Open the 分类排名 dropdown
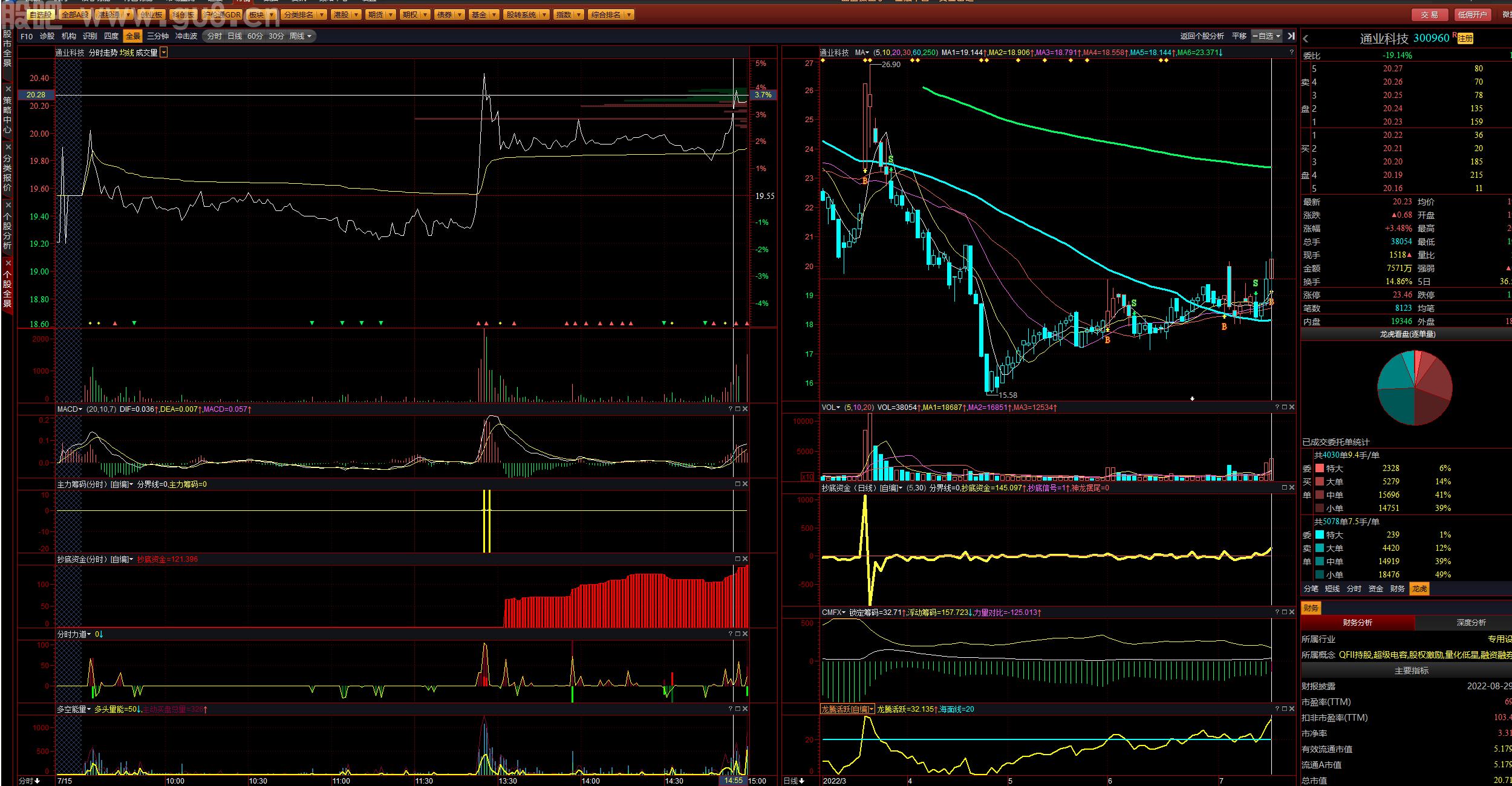The image size is (1512, 786). pos(304,15)
